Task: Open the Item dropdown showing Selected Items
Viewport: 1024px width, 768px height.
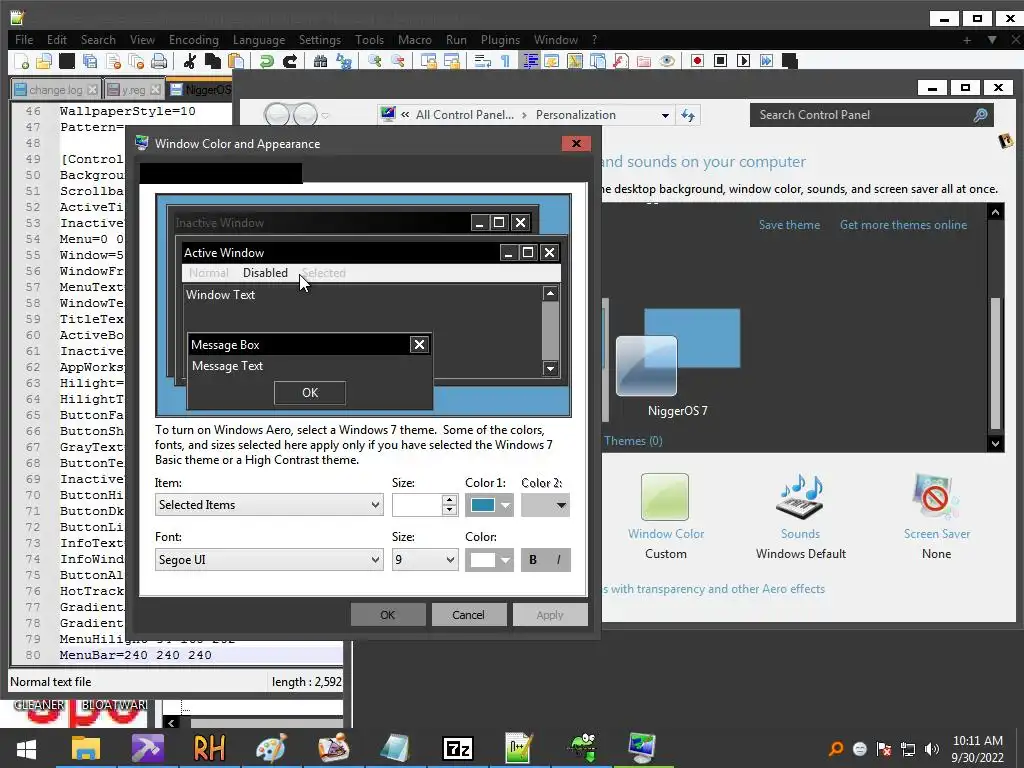Action: (x=268, y=505)
